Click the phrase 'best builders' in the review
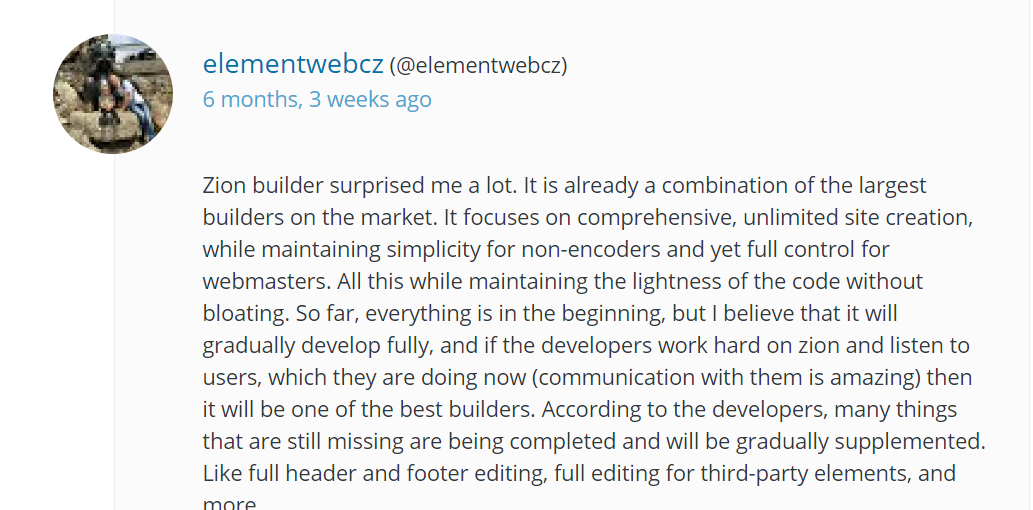 [x=472, y=410]
